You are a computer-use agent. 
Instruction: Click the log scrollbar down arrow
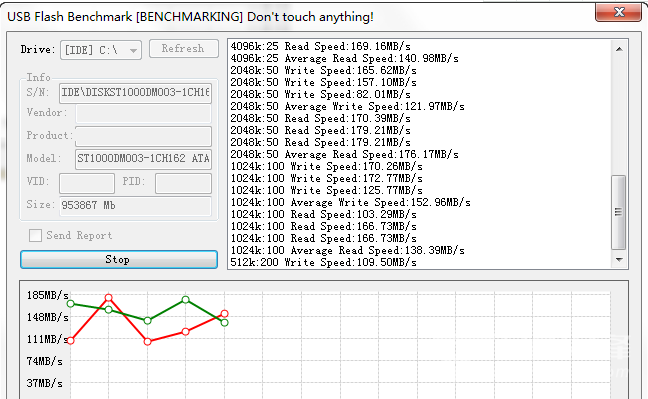click(x=619, y=260)
